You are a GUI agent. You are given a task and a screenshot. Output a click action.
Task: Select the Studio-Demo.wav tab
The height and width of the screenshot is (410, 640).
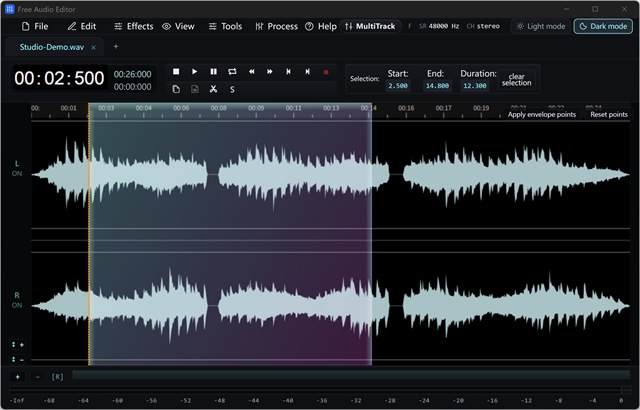click(52, 47)
